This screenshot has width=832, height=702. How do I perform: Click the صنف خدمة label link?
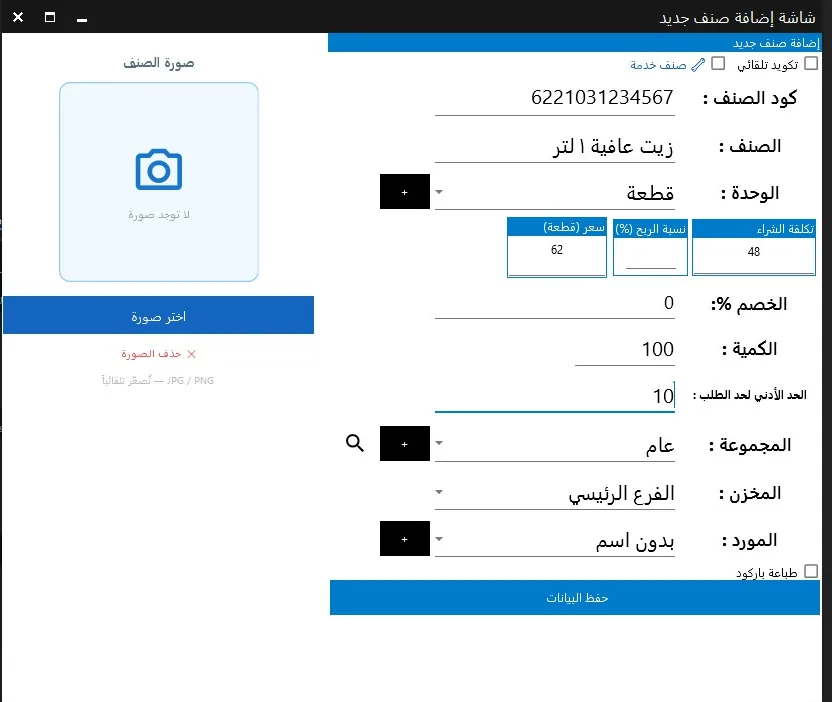[x=658, y=65]
